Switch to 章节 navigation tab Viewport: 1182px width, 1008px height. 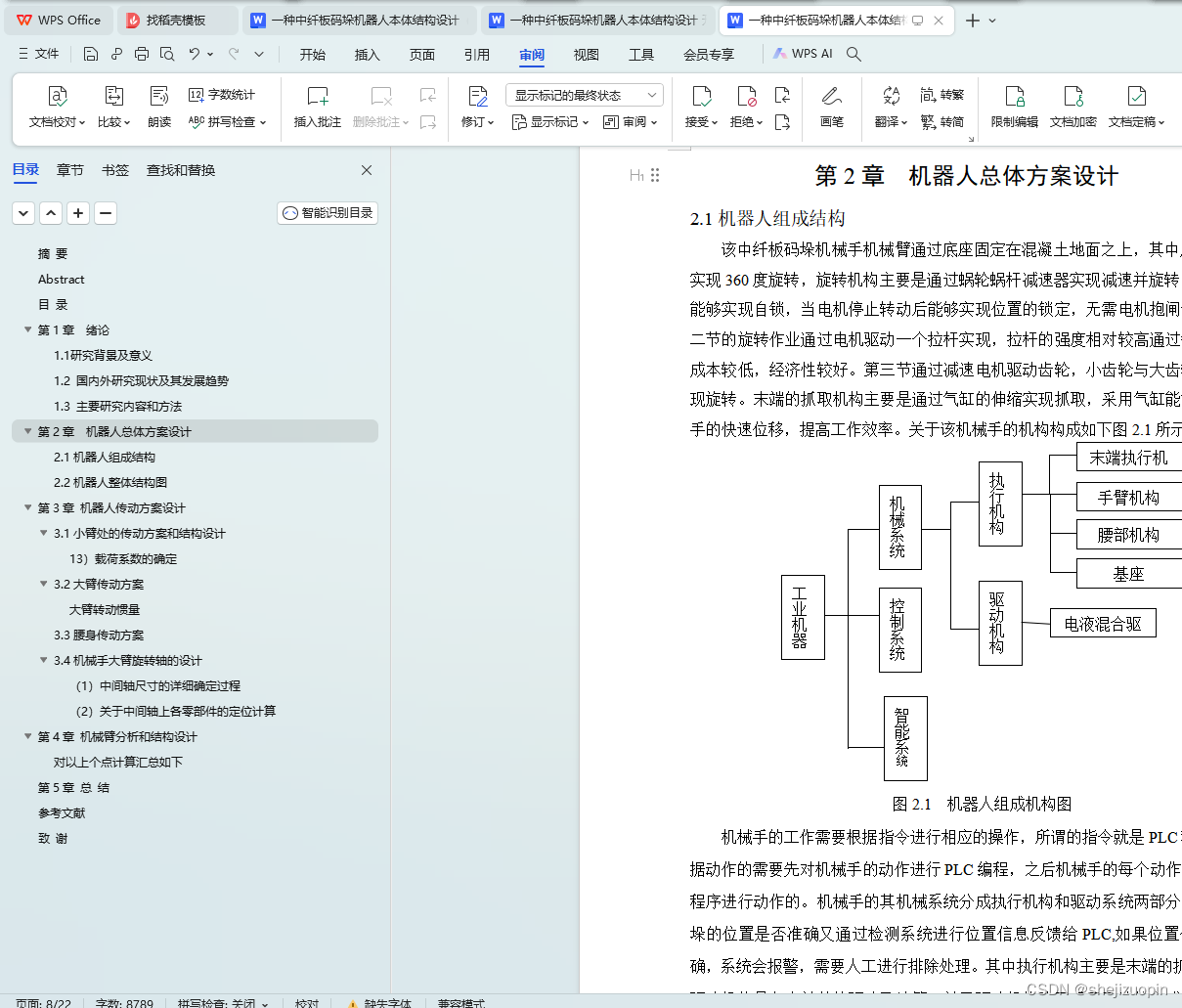coord(70,170)
